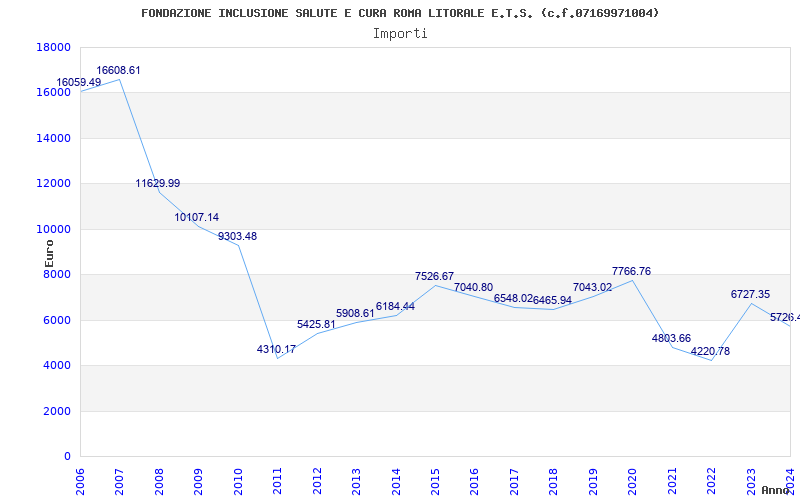
Task: Select data label 16608.61
Action: tap(118, 70)
